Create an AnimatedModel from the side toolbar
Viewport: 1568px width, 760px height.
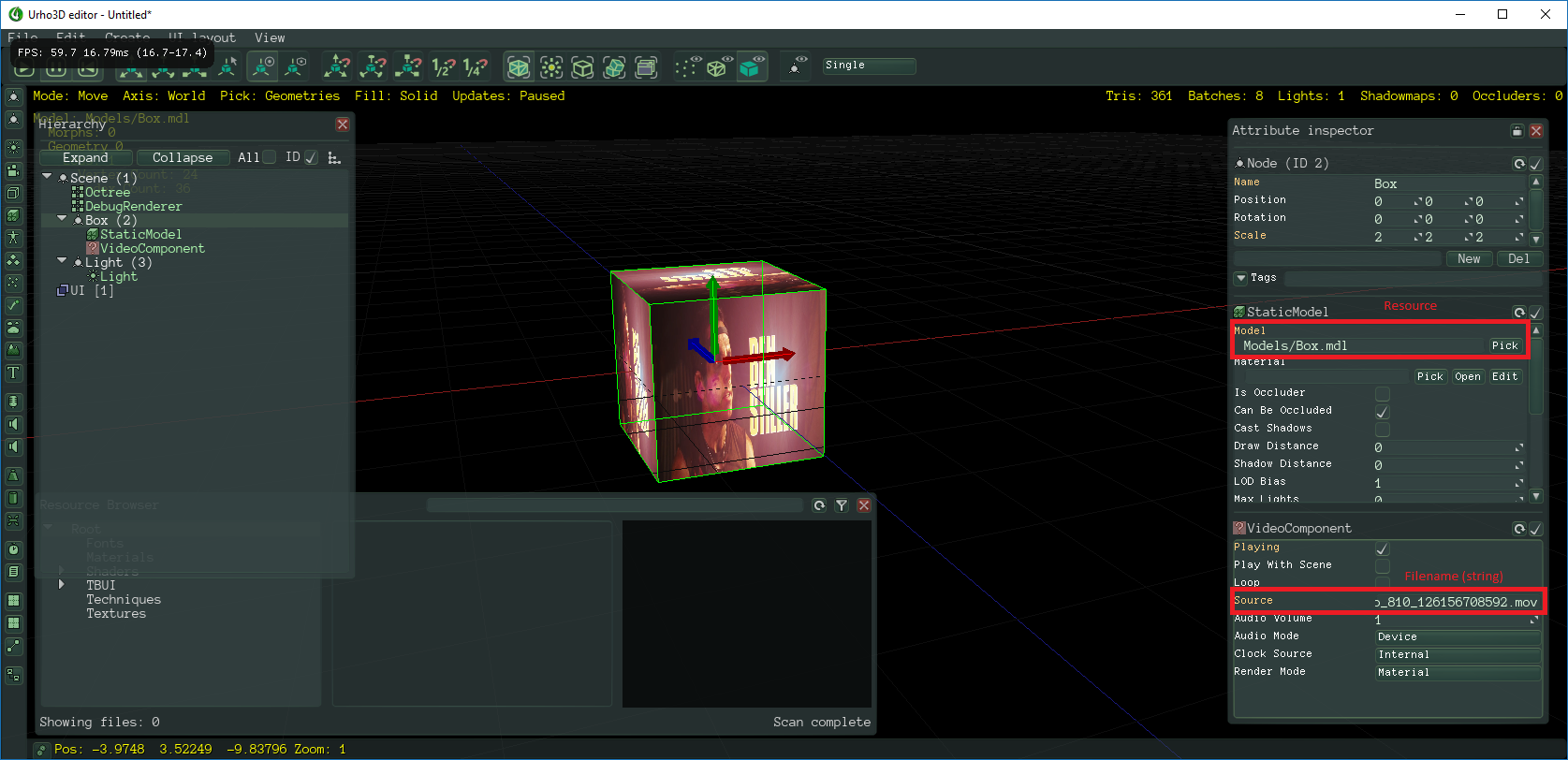click(x=13, y=238)
